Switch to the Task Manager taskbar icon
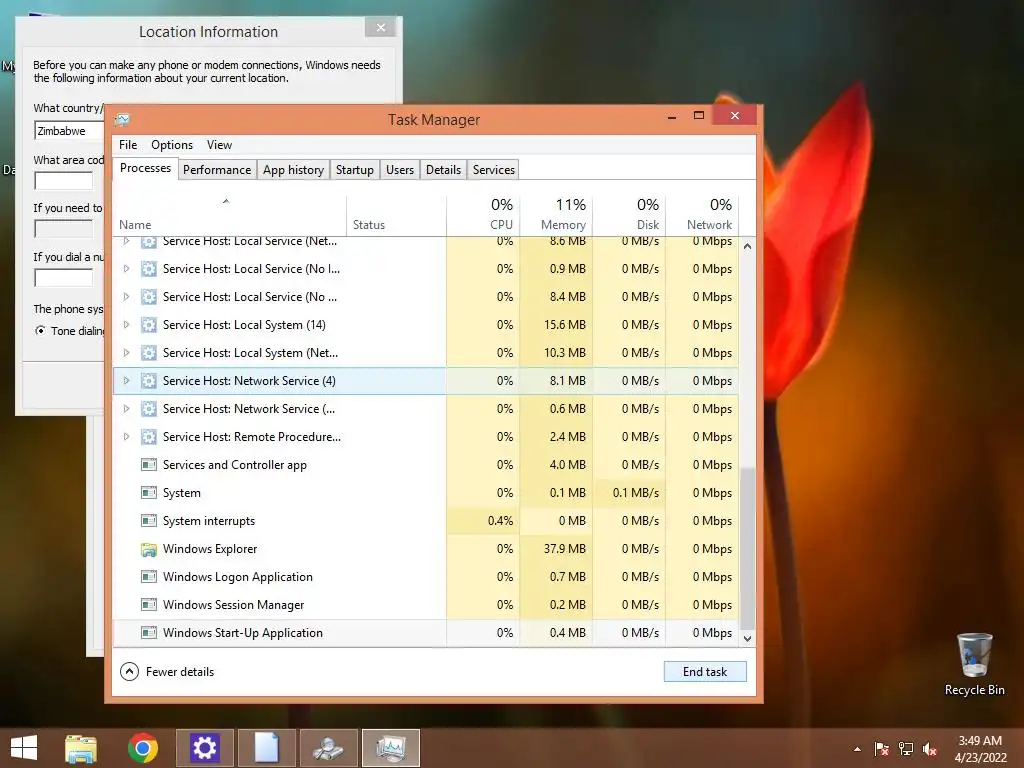 coord(391,748)
